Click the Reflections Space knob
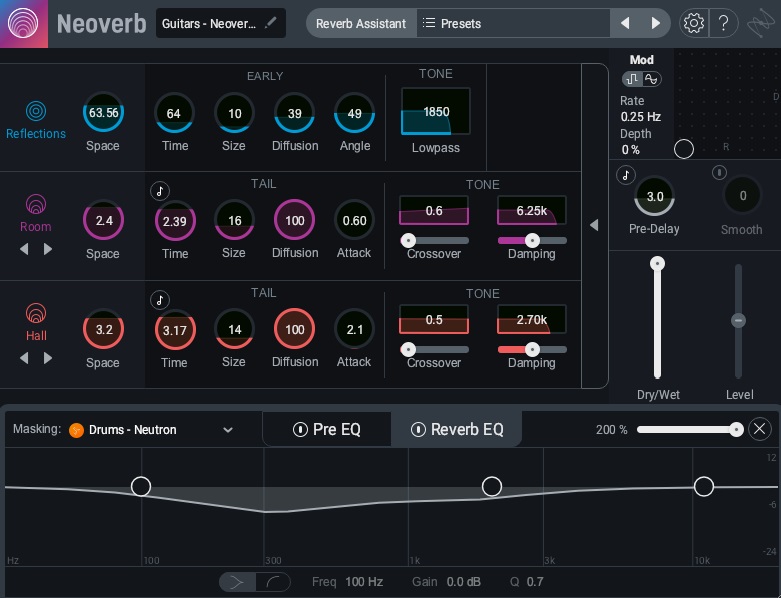Screen dimensions: 781x598 point(103,113)
